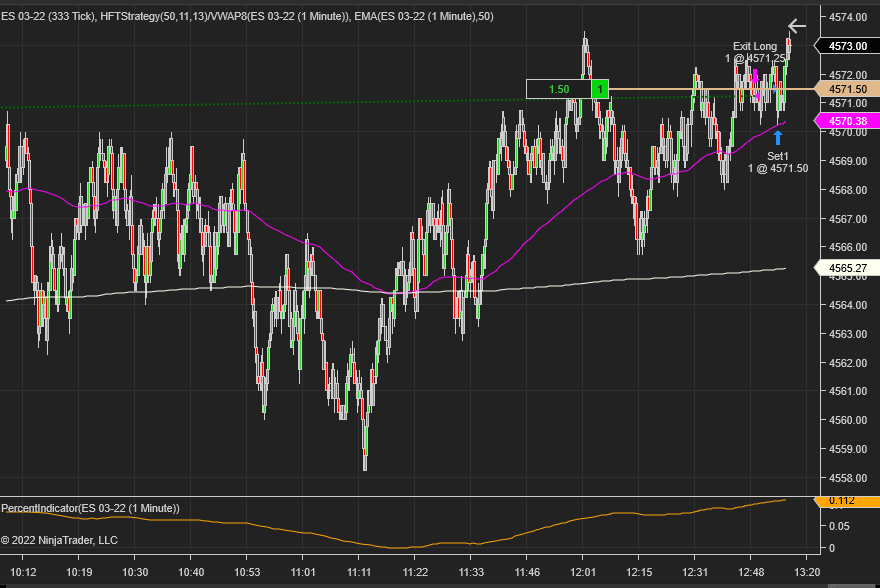Click the 2022 NinjaTrader, LLC copyright text
This screenshot has width=880, height=588.
pyautogui.click(x=59, y=540)
